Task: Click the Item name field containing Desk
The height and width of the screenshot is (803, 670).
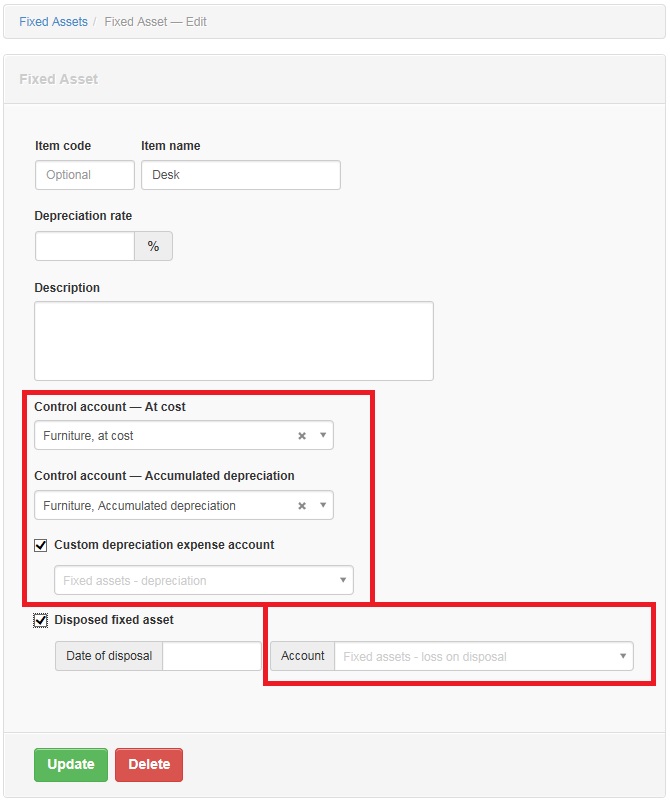Action: click(241, 175)
